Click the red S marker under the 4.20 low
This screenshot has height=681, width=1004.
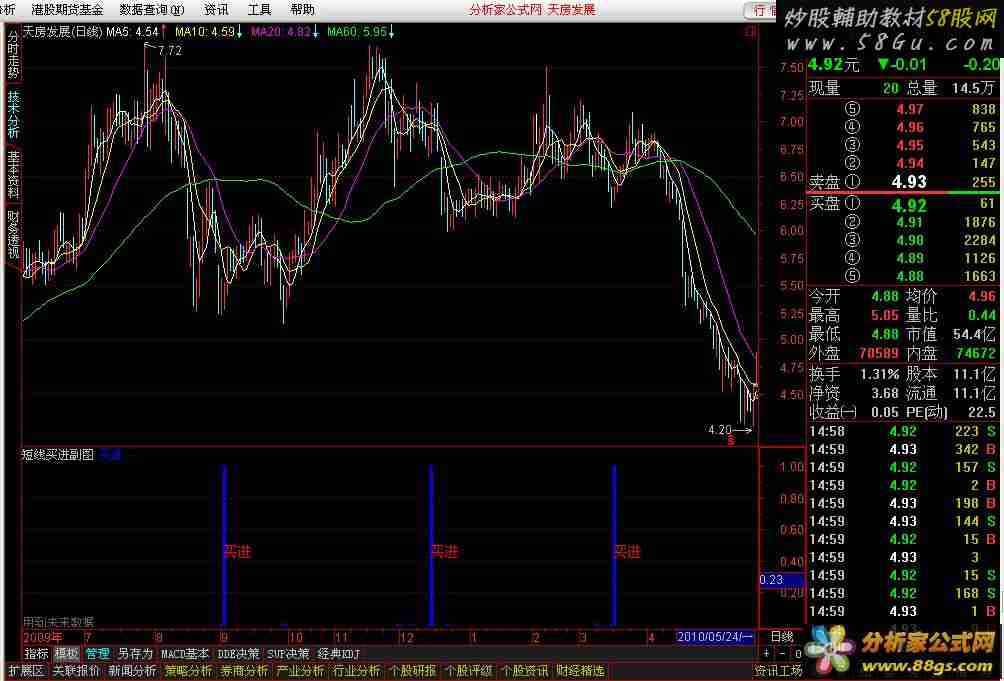[x=731, y=440]
